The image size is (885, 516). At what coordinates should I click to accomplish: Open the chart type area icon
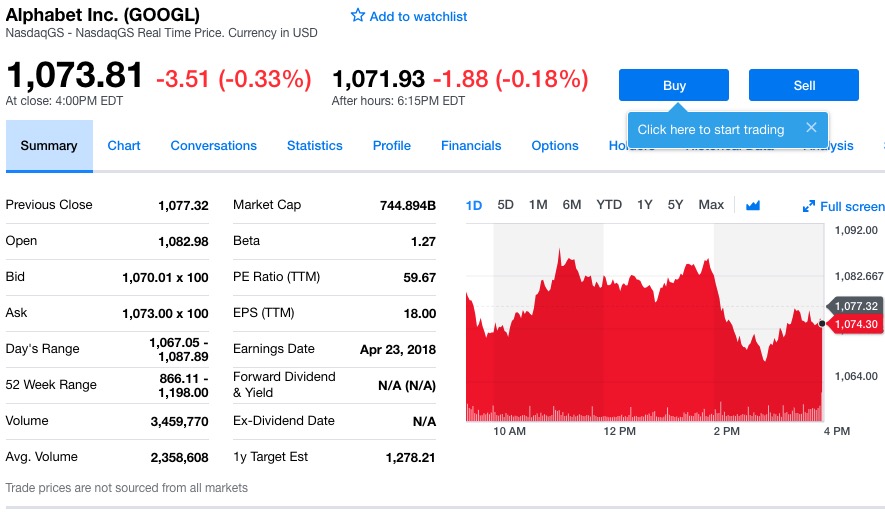753,205
